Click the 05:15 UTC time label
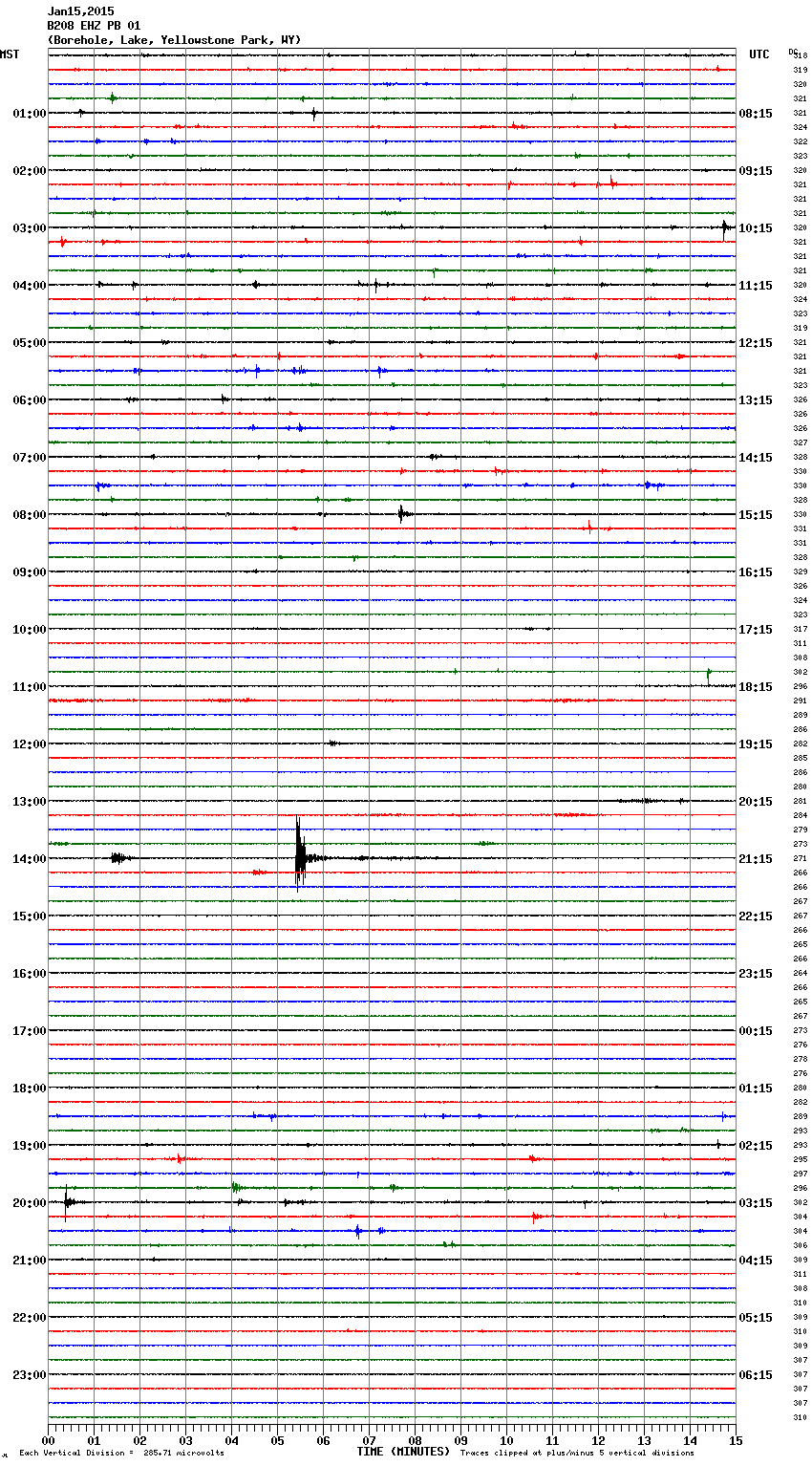 (756, 1318)
